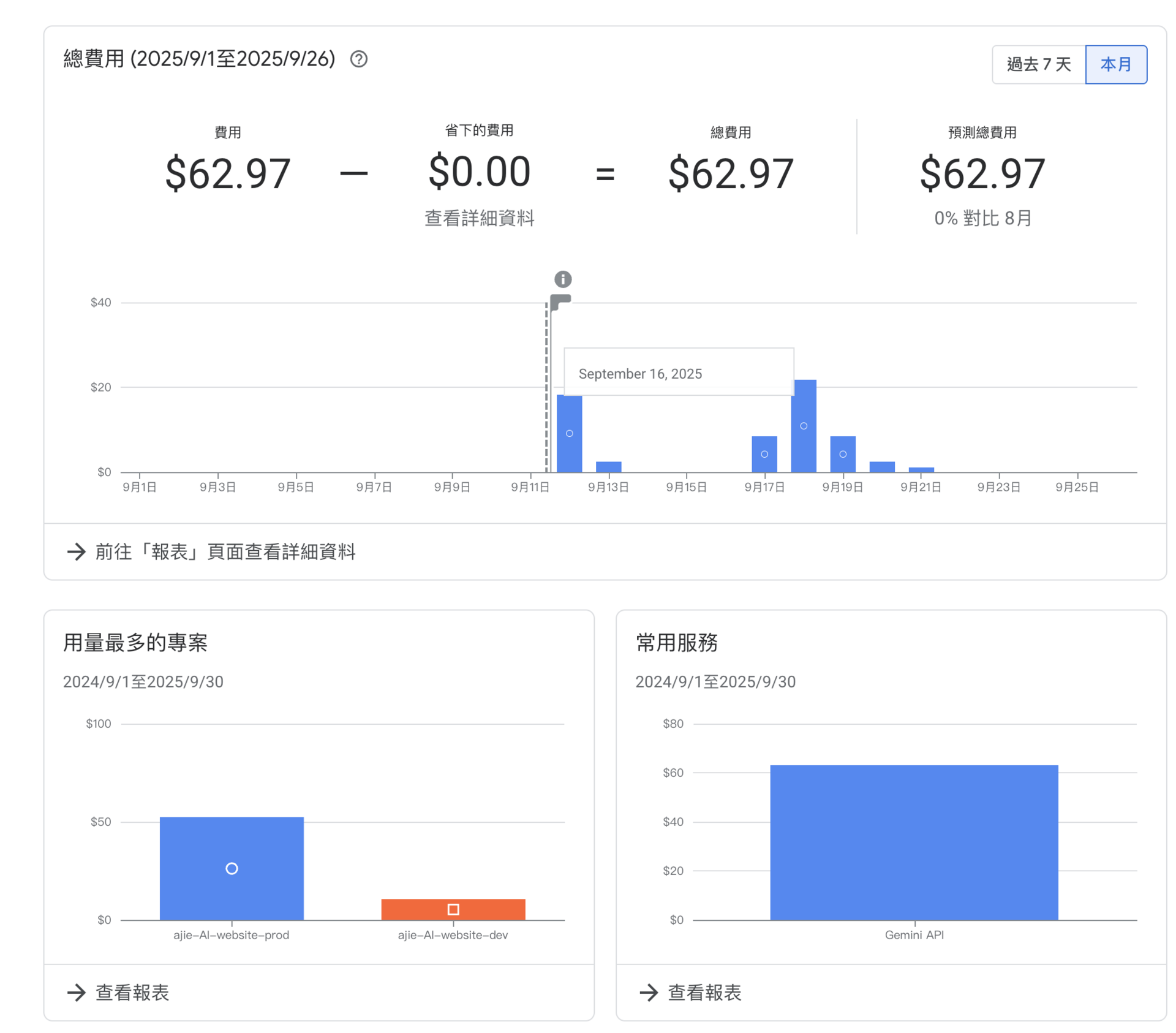Open the 查看詳細資料 link under 省下的費用
The height and width of the screenshot is (1033, 1176).
[479, 218]
